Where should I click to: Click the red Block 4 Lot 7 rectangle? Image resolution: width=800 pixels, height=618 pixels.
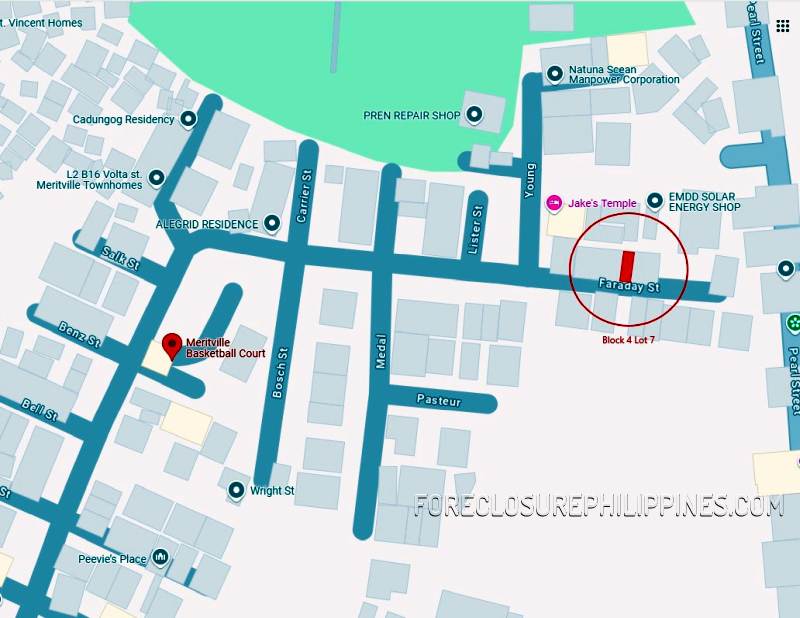627,266
